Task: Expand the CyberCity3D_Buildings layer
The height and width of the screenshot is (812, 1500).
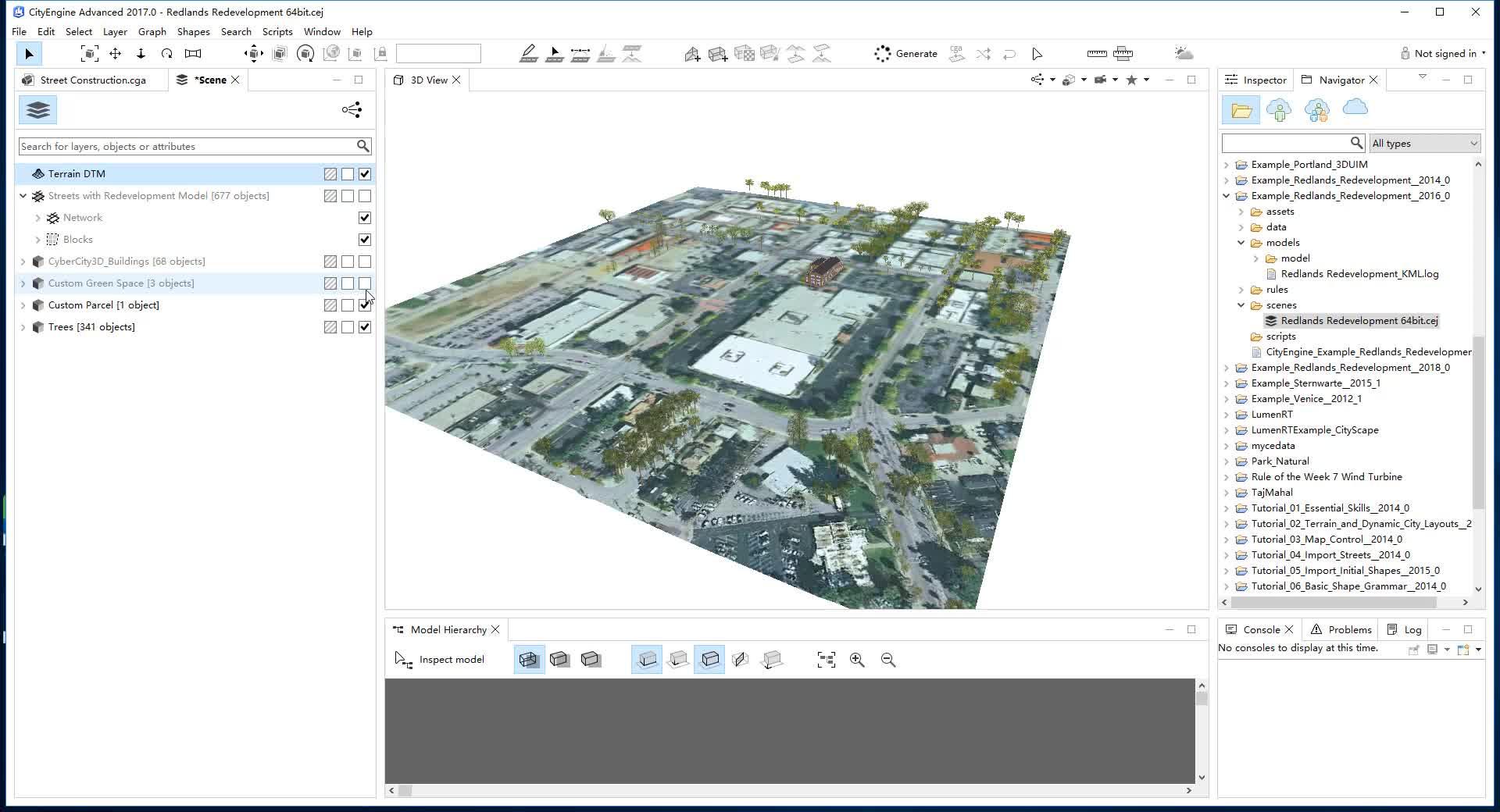Action: pos(23,262)
